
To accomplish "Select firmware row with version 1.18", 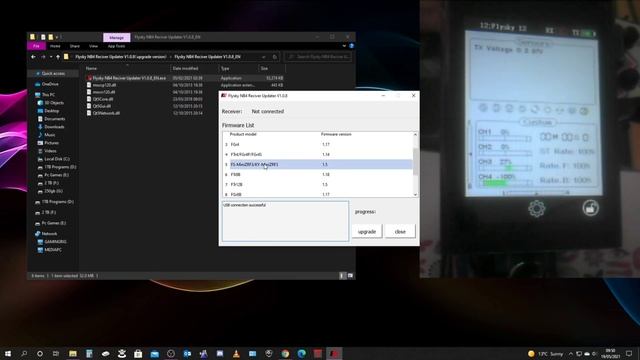I will point(318,174).
